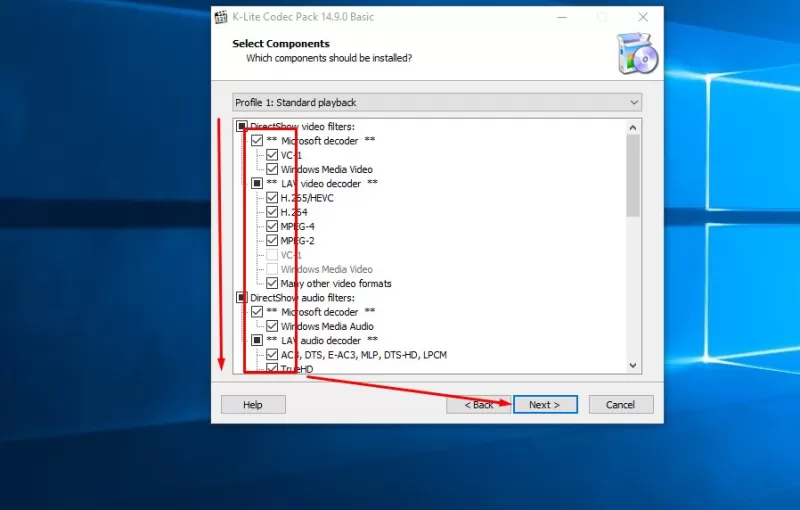Image resolution: width=800 pixels, height=510 pixels.
Task: Uncheck the Windows Media Audio checkbox
Action: [272, 326]
